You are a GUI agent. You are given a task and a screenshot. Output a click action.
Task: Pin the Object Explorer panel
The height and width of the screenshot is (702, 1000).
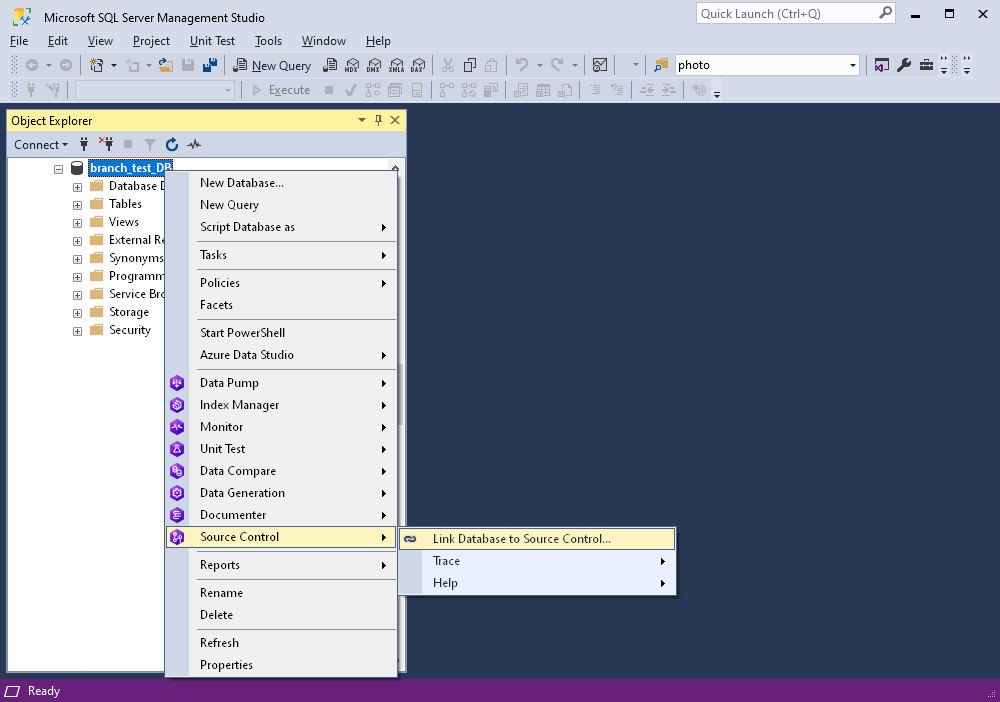pos(378,121)
